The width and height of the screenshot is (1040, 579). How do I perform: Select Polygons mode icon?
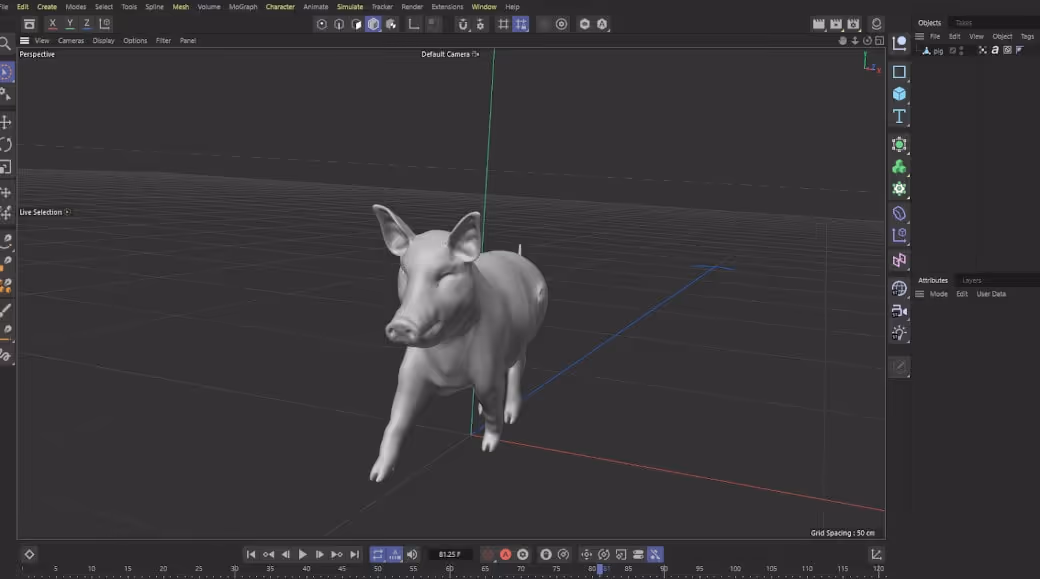tap(356, 25)
